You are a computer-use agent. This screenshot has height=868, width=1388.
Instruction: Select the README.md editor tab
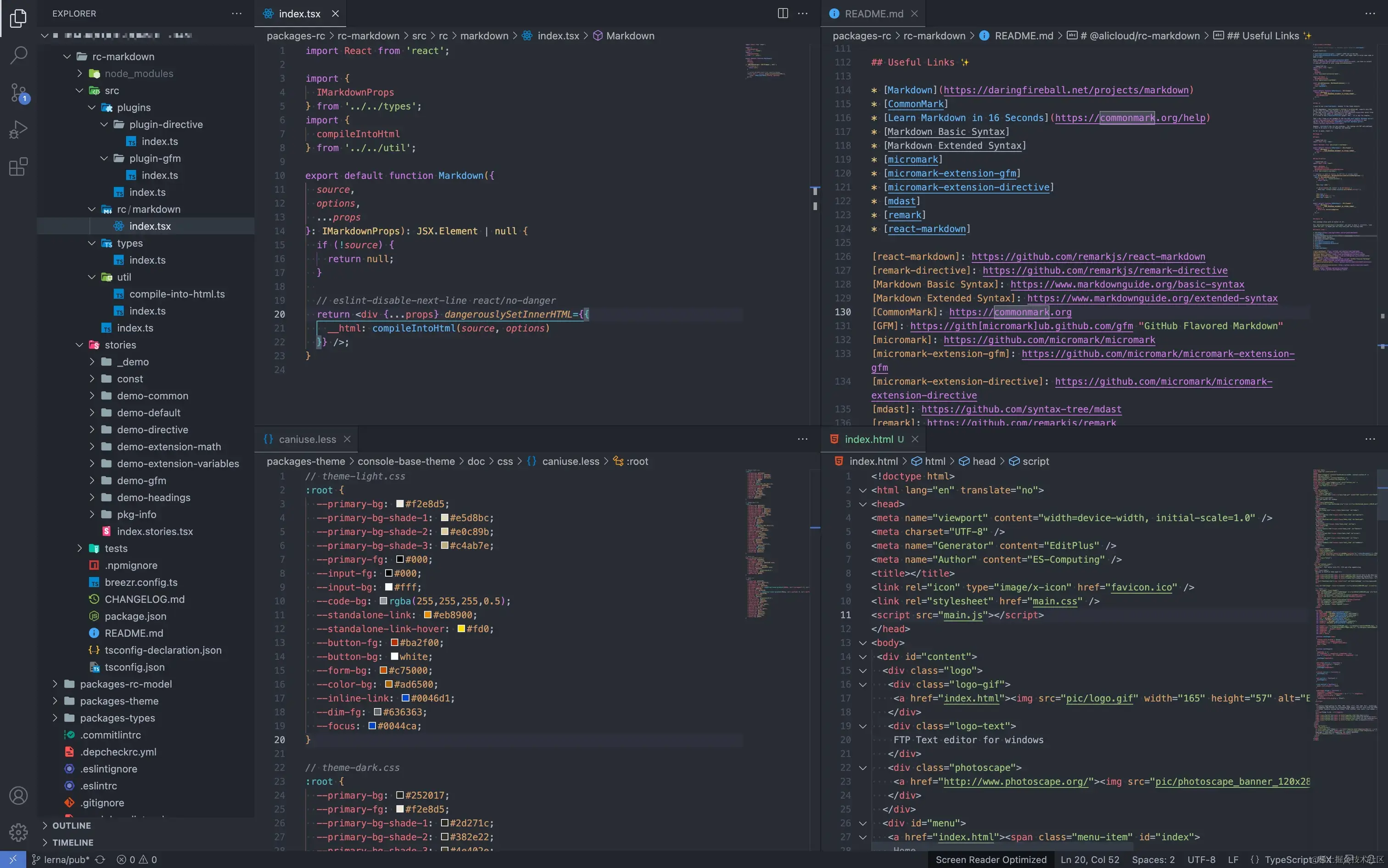coord(873,13)
